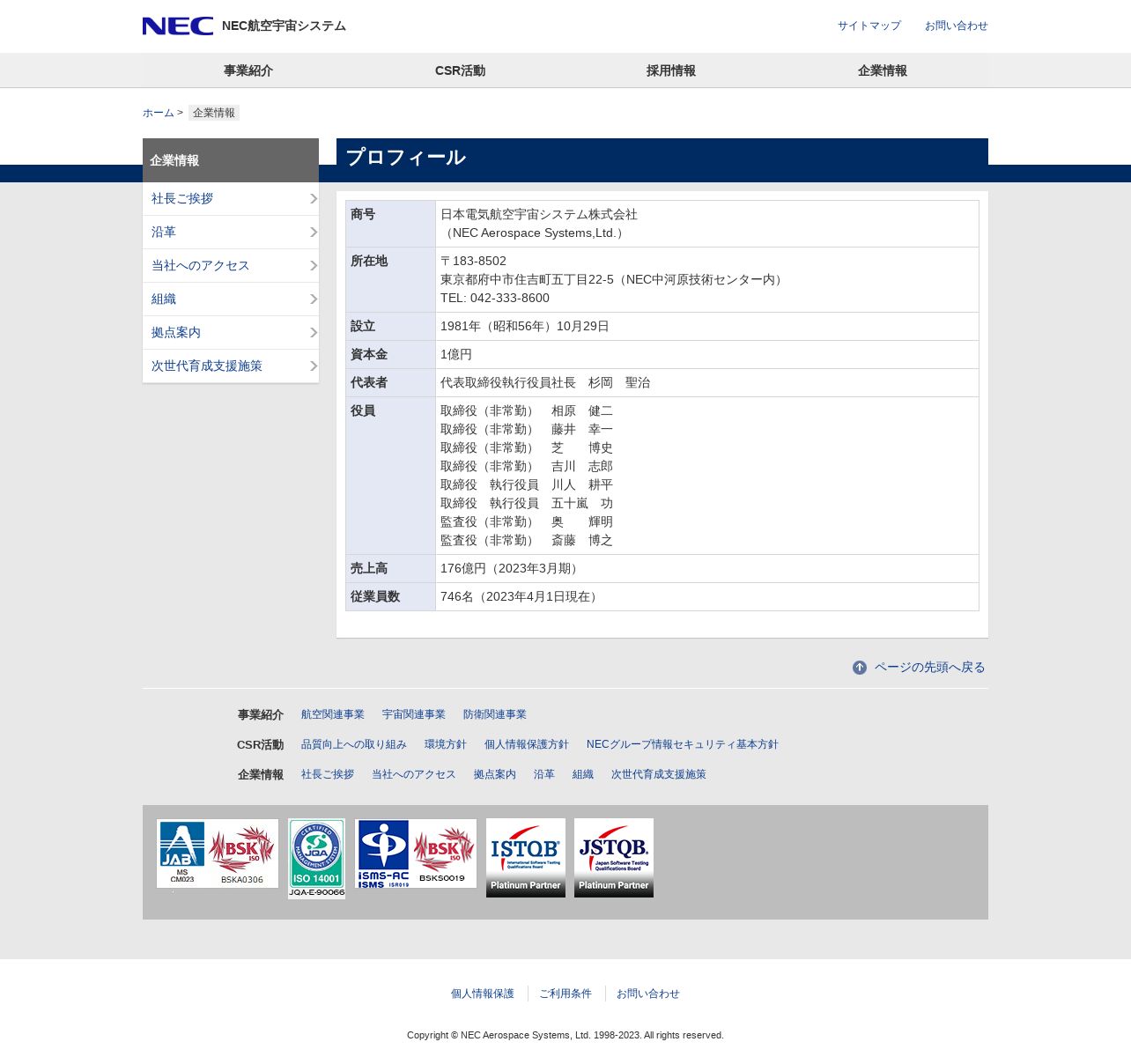This screenshot has width=1131, height=1064.
Task: Open 個人情報保護 link at page bottom
Action: [483, 994]
